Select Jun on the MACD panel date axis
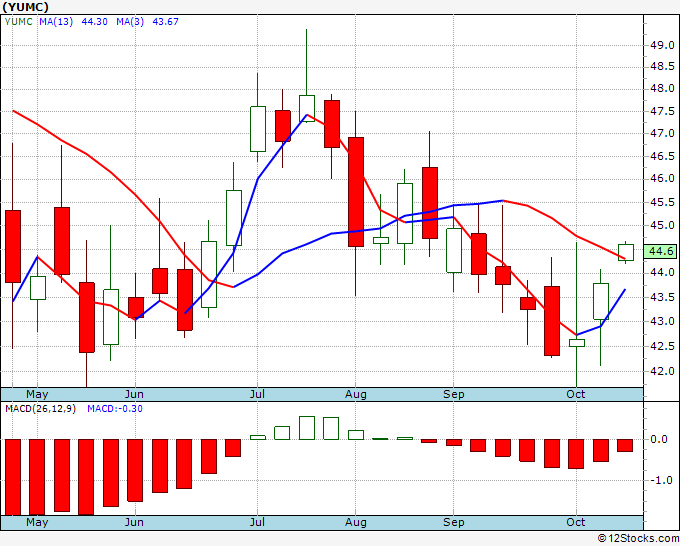The height and width of the screenshot is (546, 680). coord(134,522)
